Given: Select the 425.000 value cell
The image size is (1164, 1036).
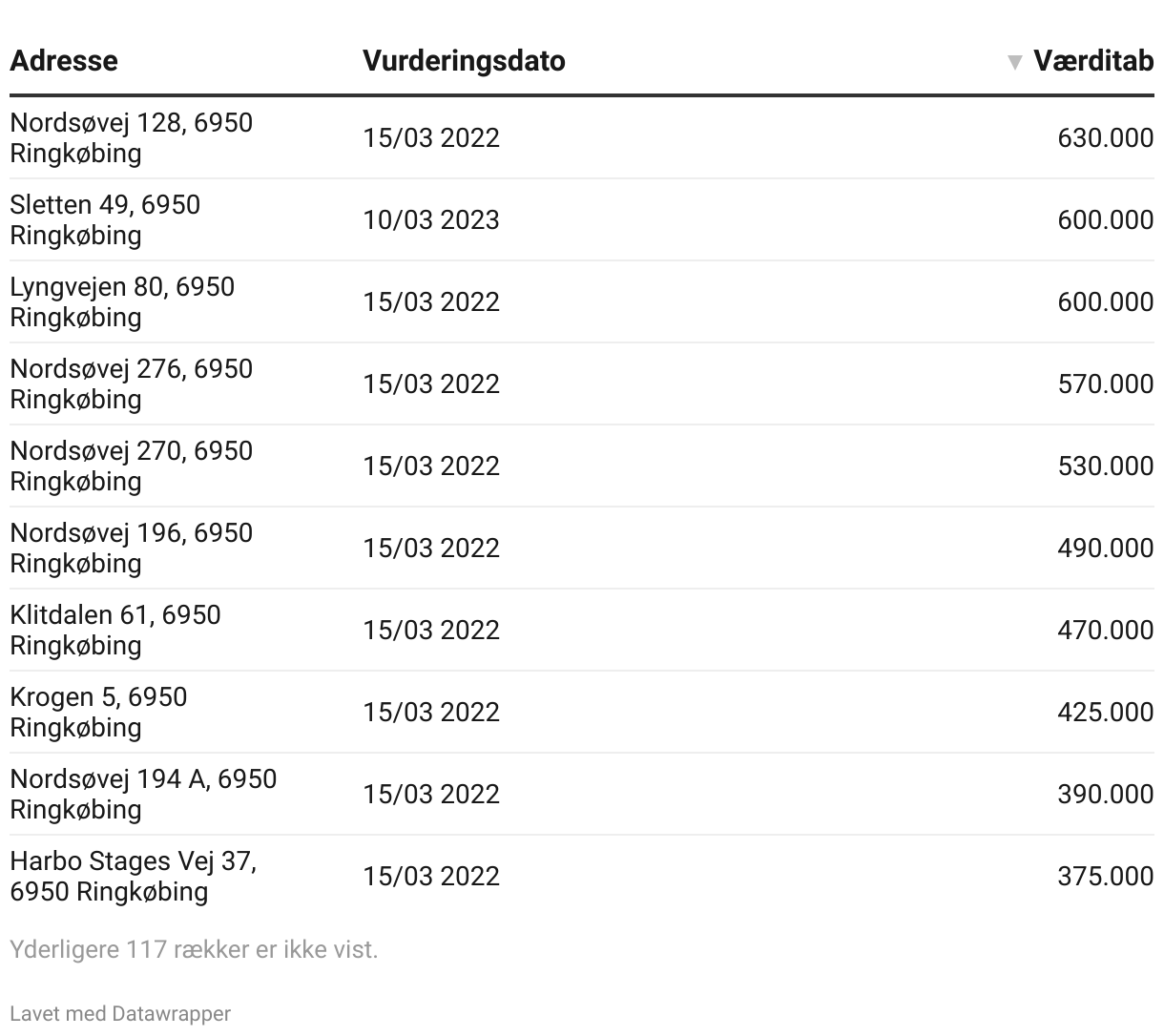Looking at the screenshot, I should (1105, 712).
